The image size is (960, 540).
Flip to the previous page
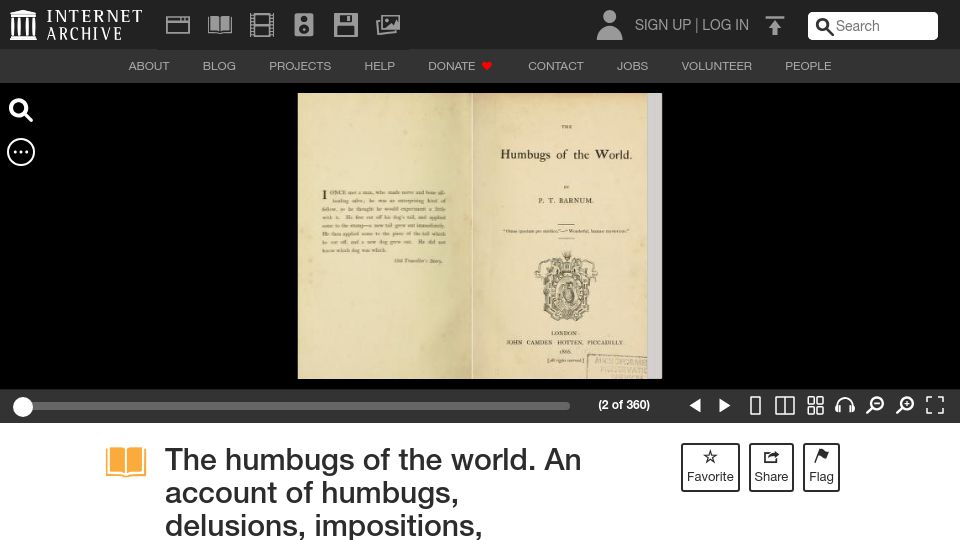pos(695,405)
